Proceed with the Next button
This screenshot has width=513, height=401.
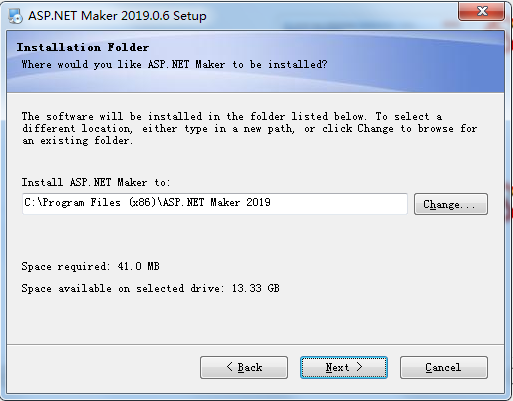[x=344, y=367]
